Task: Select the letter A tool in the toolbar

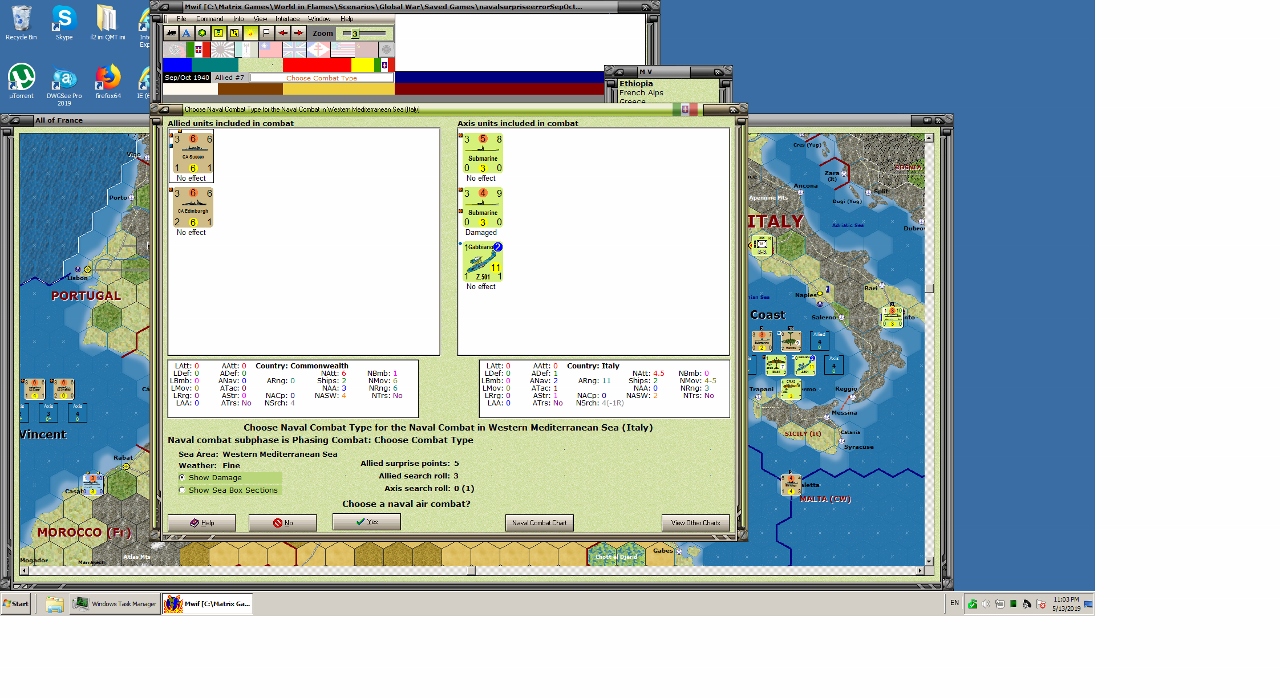Action: (186, 33)
